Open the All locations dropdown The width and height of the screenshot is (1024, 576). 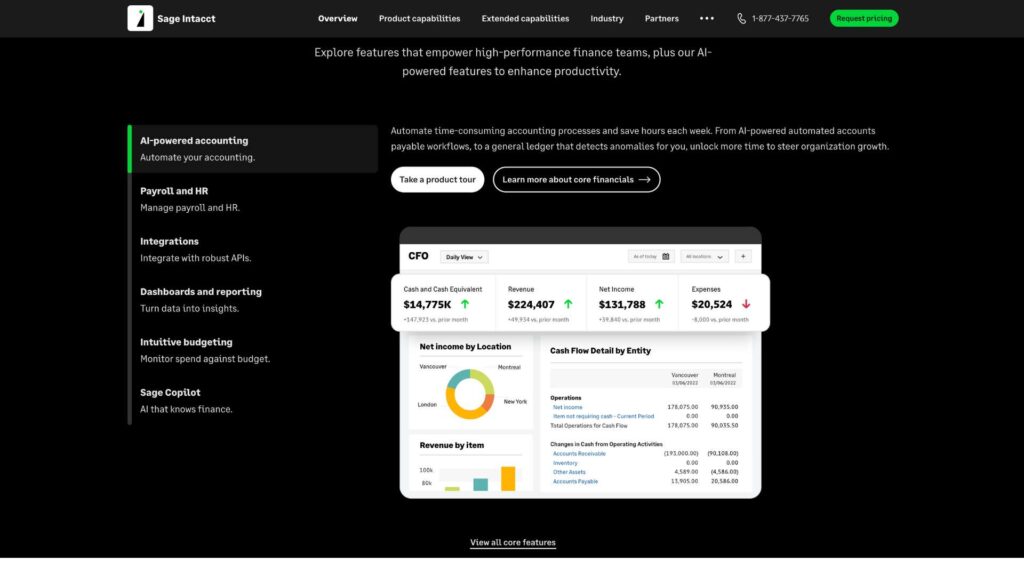coord(703,256)
